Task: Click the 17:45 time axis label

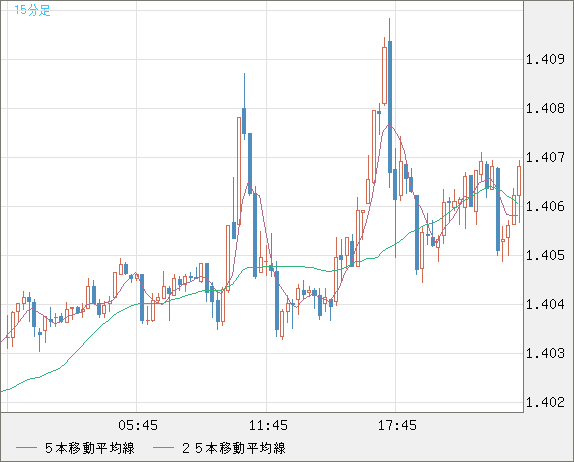Action: [397, 425]
